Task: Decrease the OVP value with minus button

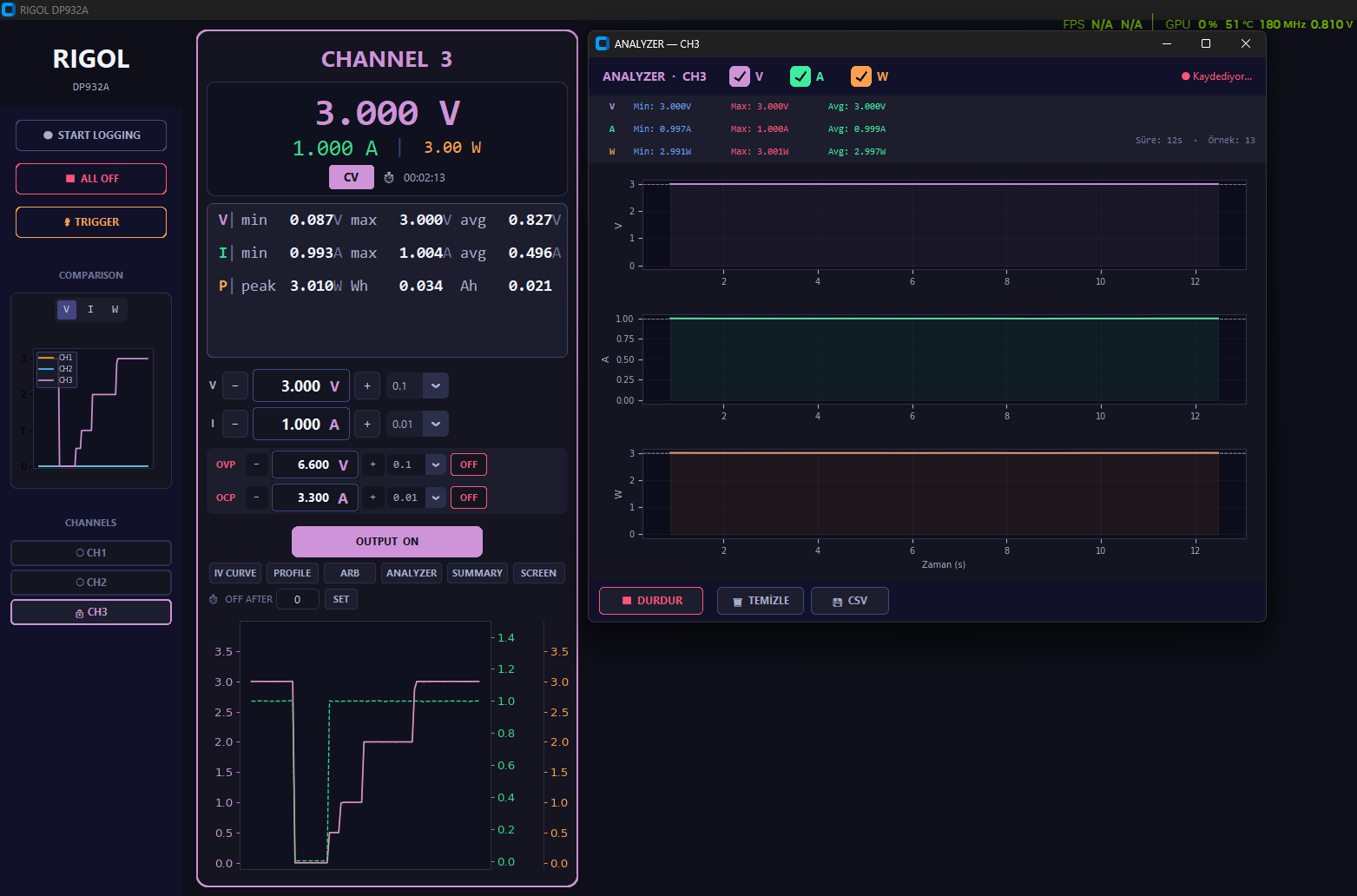Action: pos(256,464)
